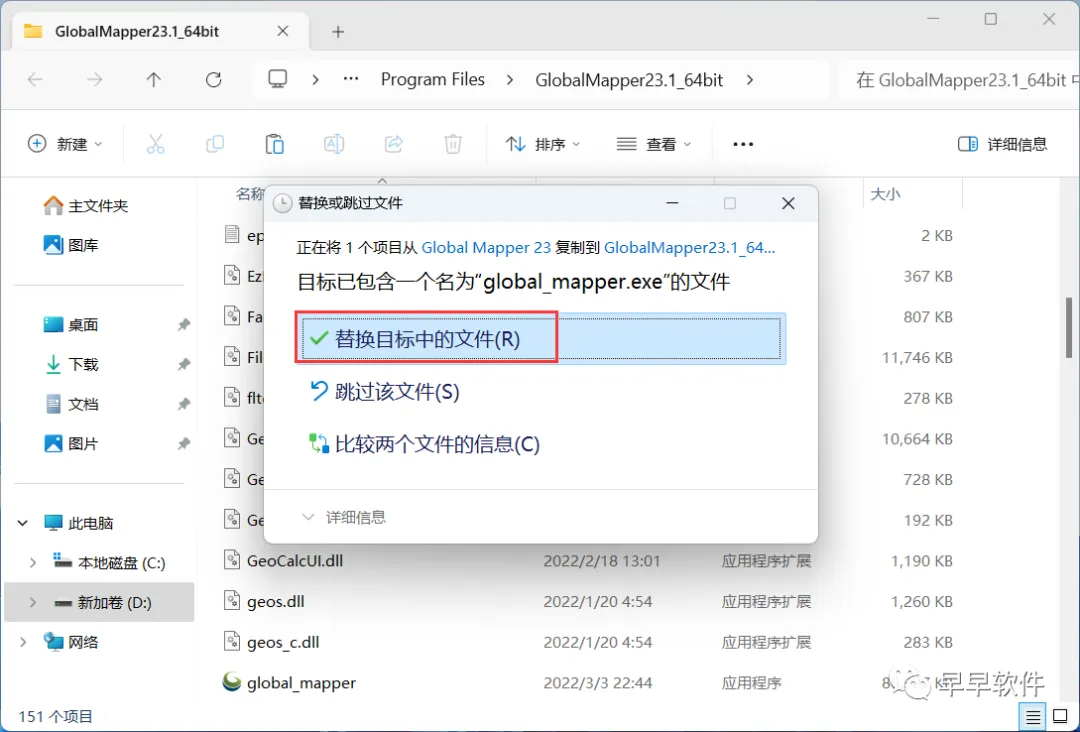Expand the chevron after the monitor icon
Viewport: 1080px width, 732px height.
pyautogui.click(x=315, y=80)
